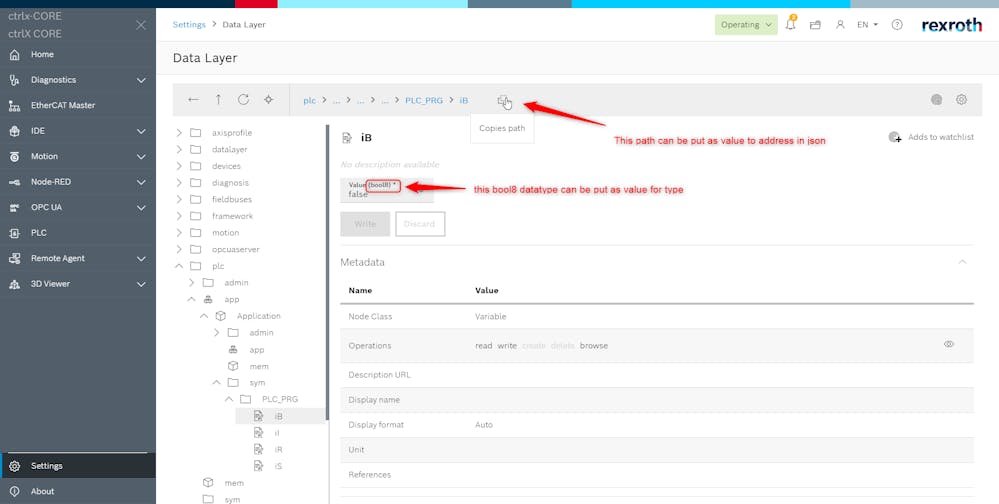Select the iI variable in tree
The height and width of the screenshot is (504, 999).
click(277, 433)
